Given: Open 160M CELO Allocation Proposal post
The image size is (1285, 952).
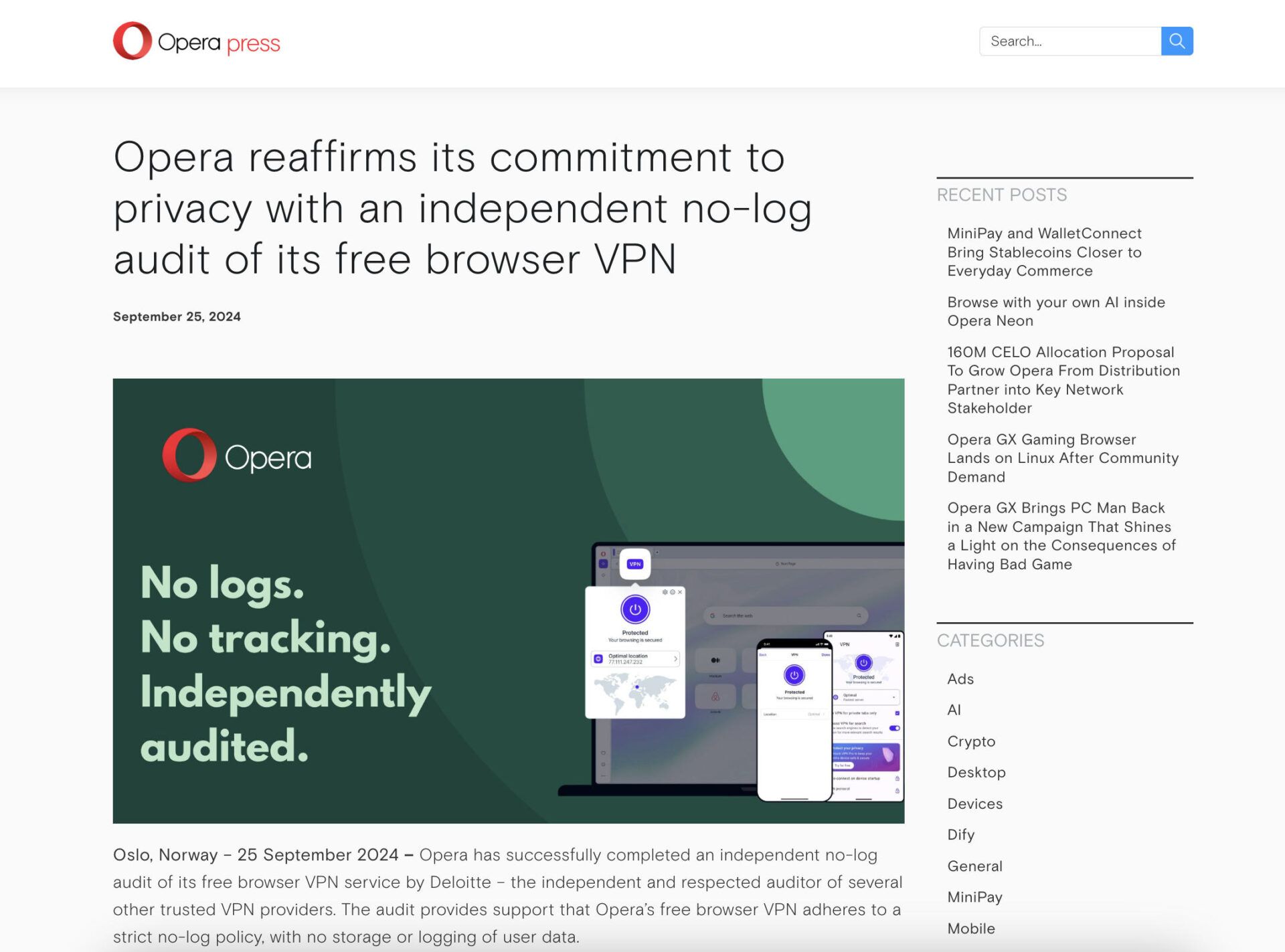Looking at the screenshot, I should click(x=1063, y=380).
